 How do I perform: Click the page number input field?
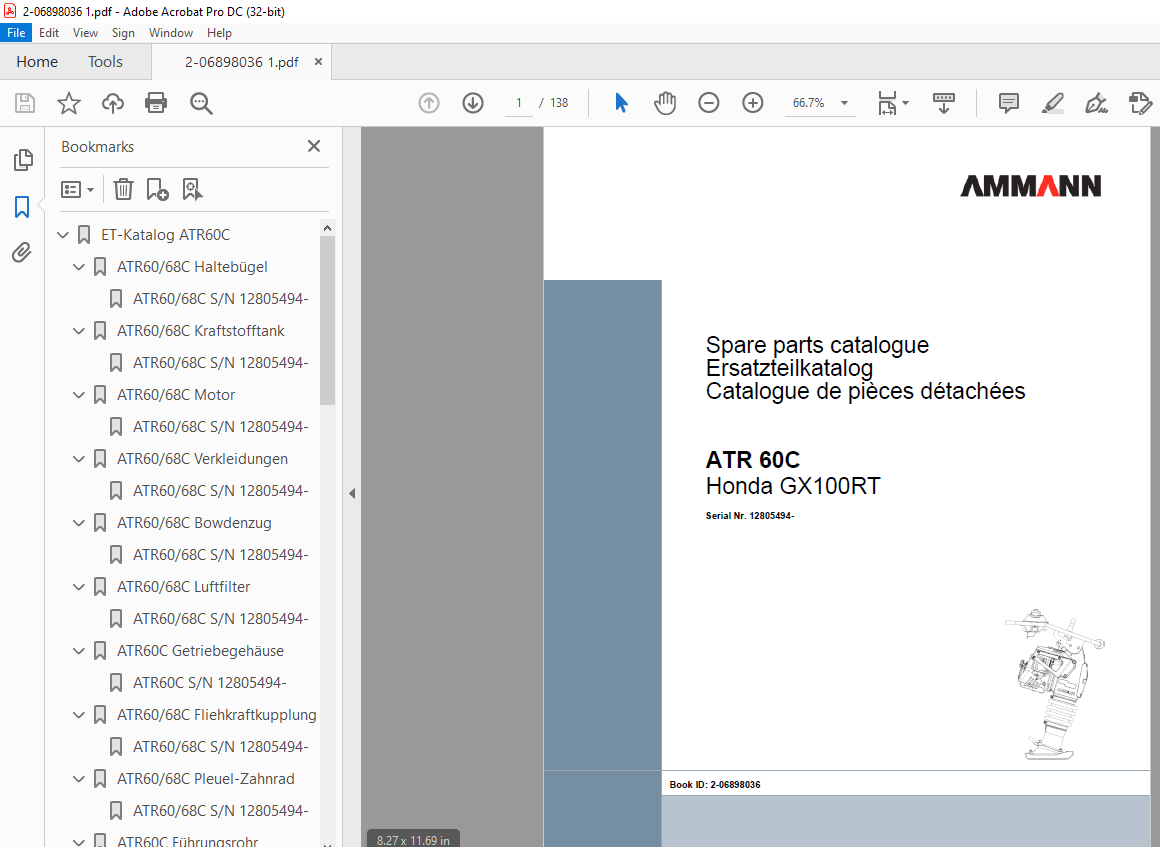519,103
